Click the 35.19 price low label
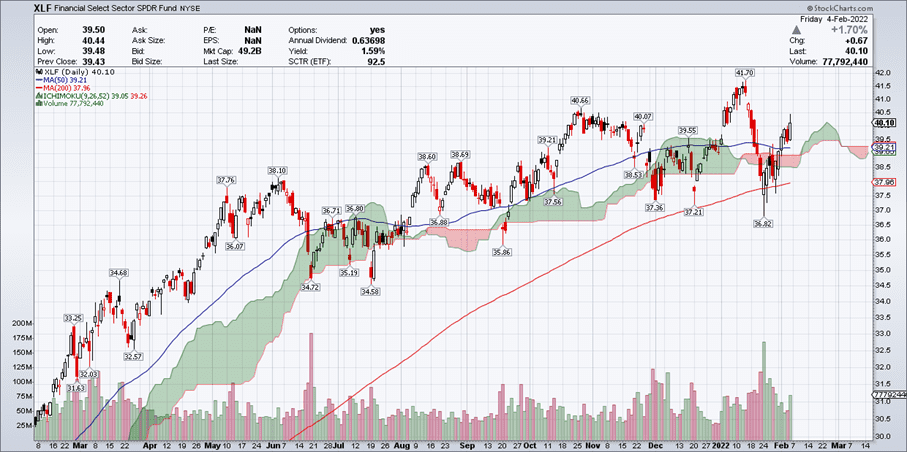The image size is (907, 452). coord(349,273)
